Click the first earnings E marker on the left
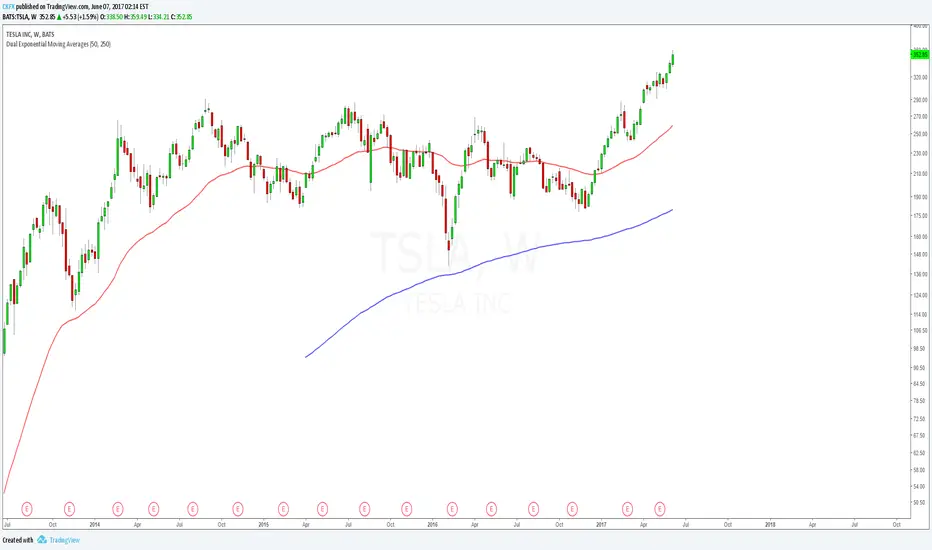This screenshot has width=932, height=550. [27, 507]
